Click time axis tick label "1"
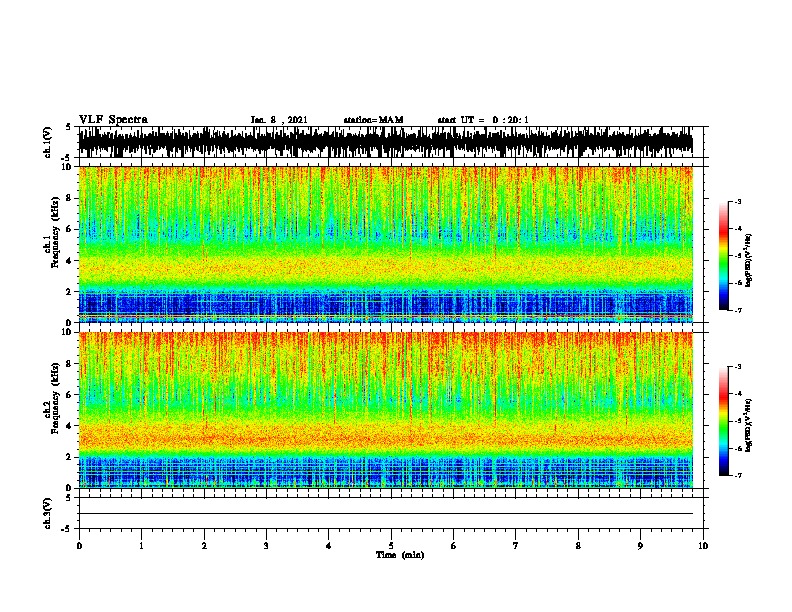Screen dimensions: 792x612 pyautogui.click(x=141, y=545)
